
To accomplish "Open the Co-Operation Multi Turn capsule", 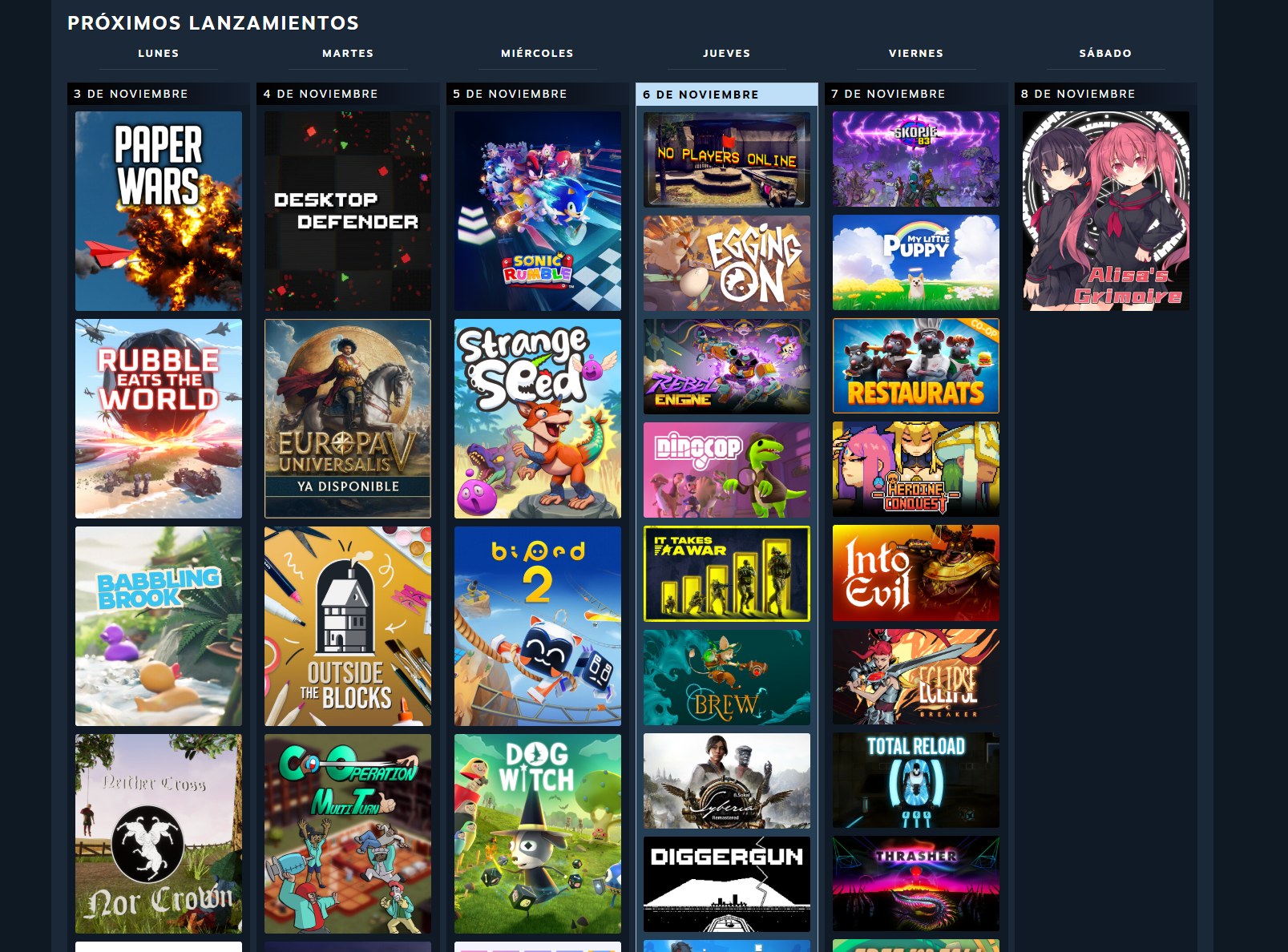I will [x=348, y=833].
